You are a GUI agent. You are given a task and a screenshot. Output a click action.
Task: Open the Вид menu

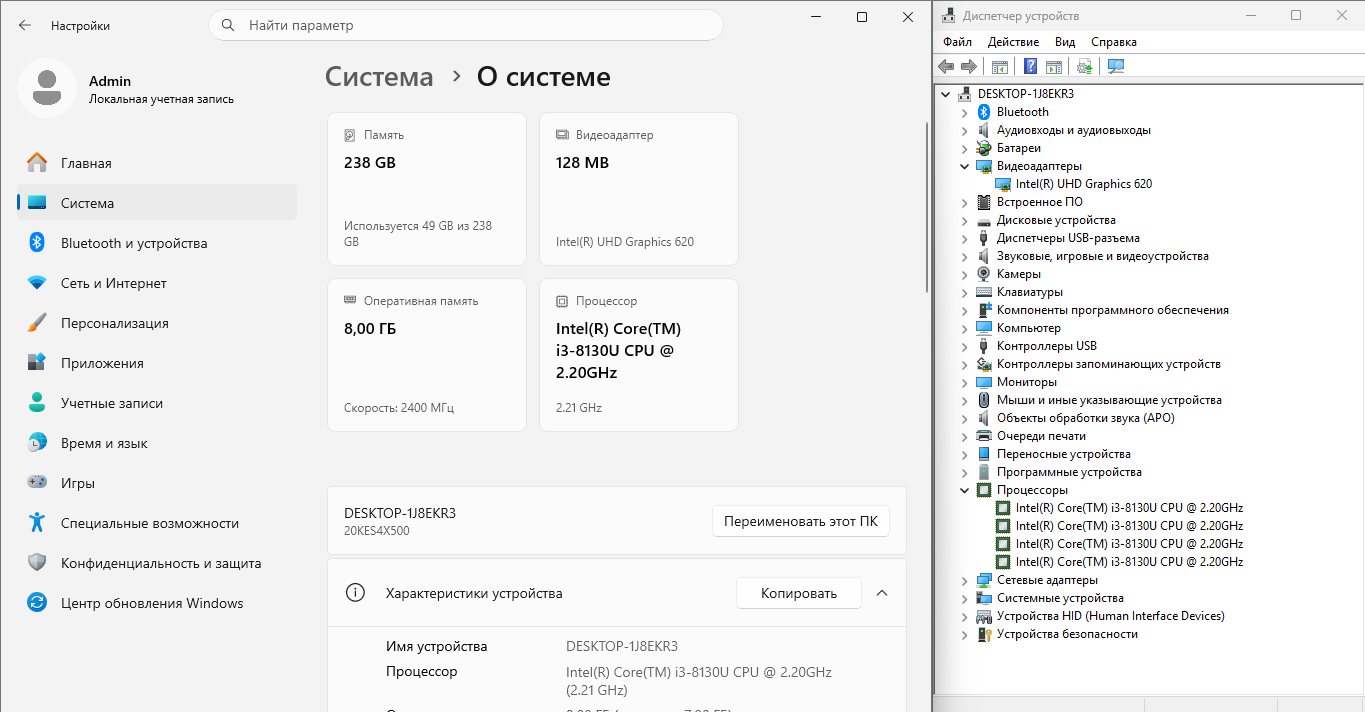pos(1065,42)
